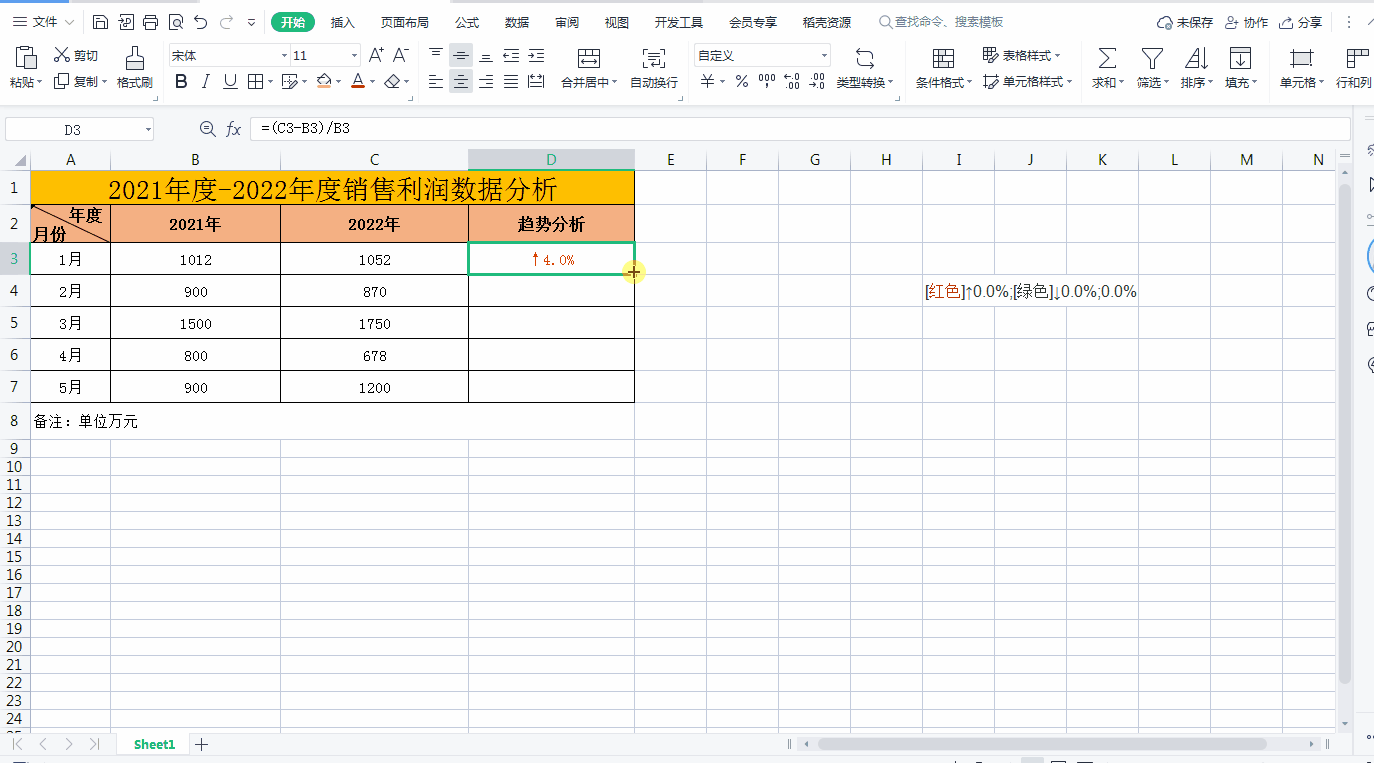
Task: Click the Sort (排序) icon
Action: click(x=1196, y=58)
